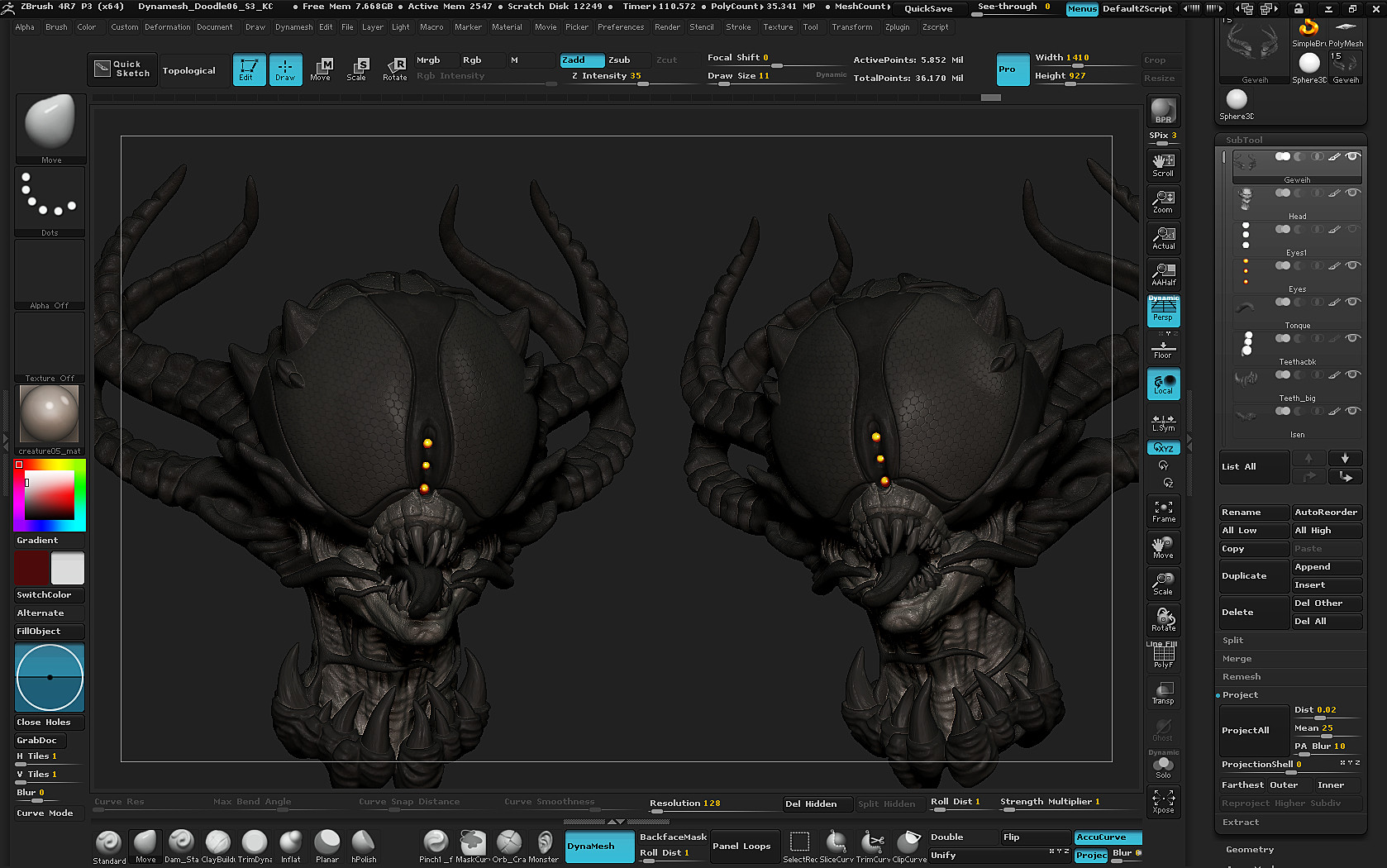
Task: Click the Close Holes button
Action: [50, 723]
